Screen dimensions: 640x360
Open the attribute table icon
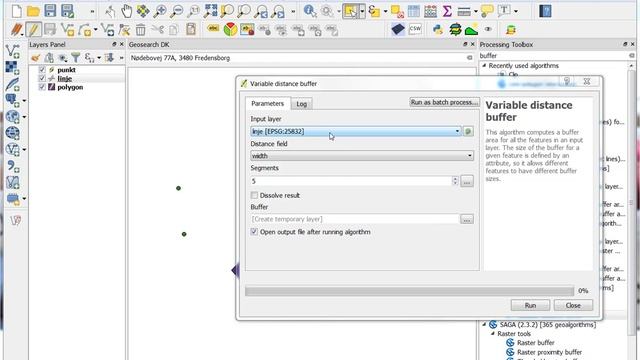413,11
